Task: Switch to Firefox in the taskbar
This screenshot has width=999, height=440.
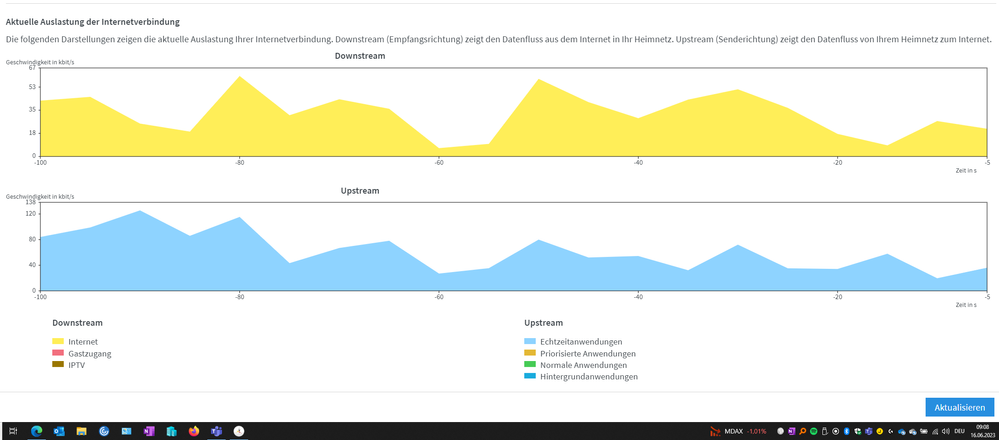Action: click(x=194, y=431)
